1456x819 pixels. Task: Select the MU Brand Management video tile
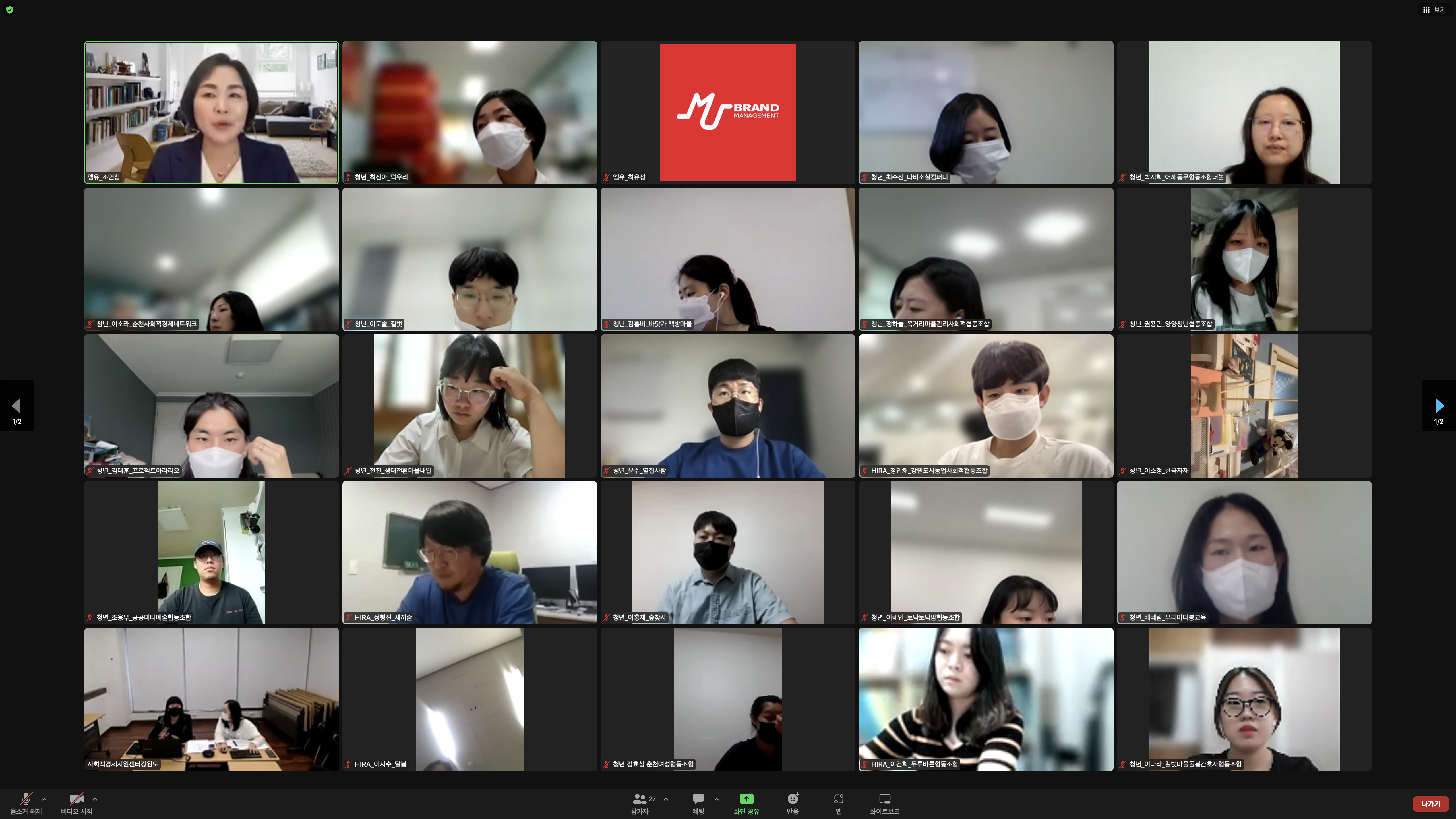pos(727,112)
